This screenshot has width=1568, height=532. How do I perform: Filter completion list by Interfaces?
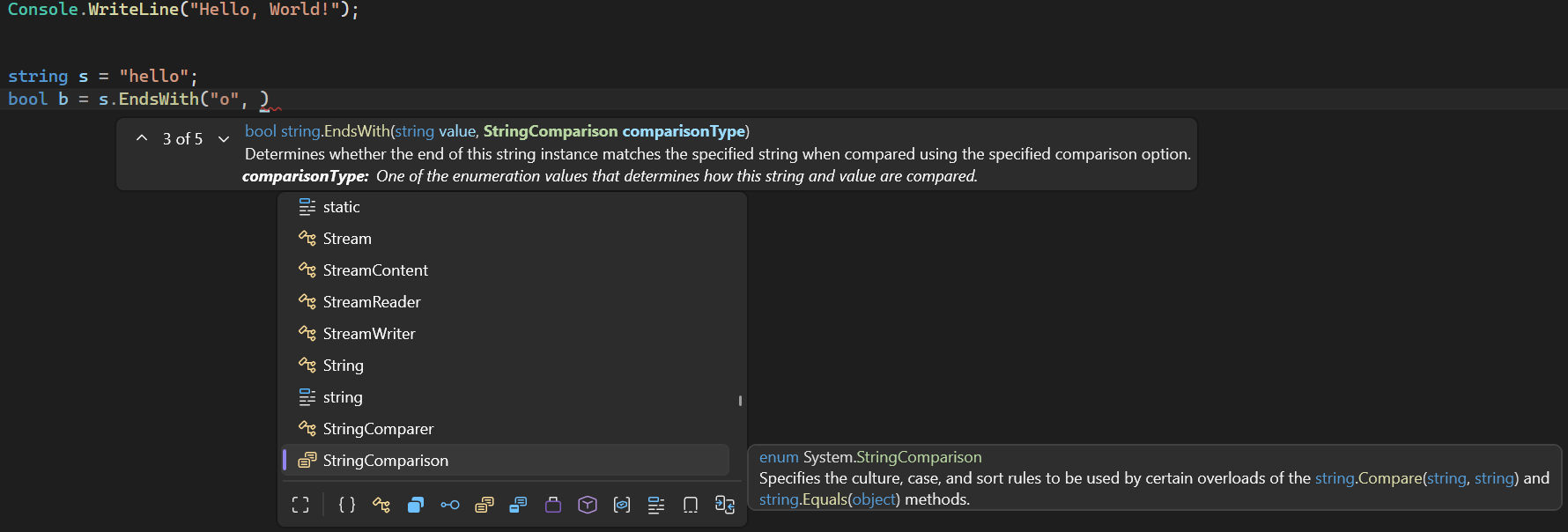(x=450, y=505)
